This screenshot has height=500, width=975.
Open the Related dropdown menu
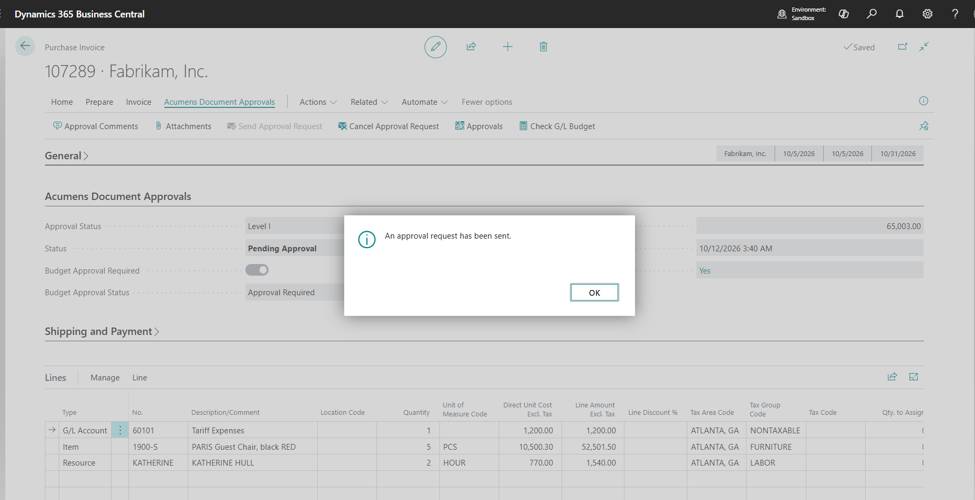click(x=369, y=102)
